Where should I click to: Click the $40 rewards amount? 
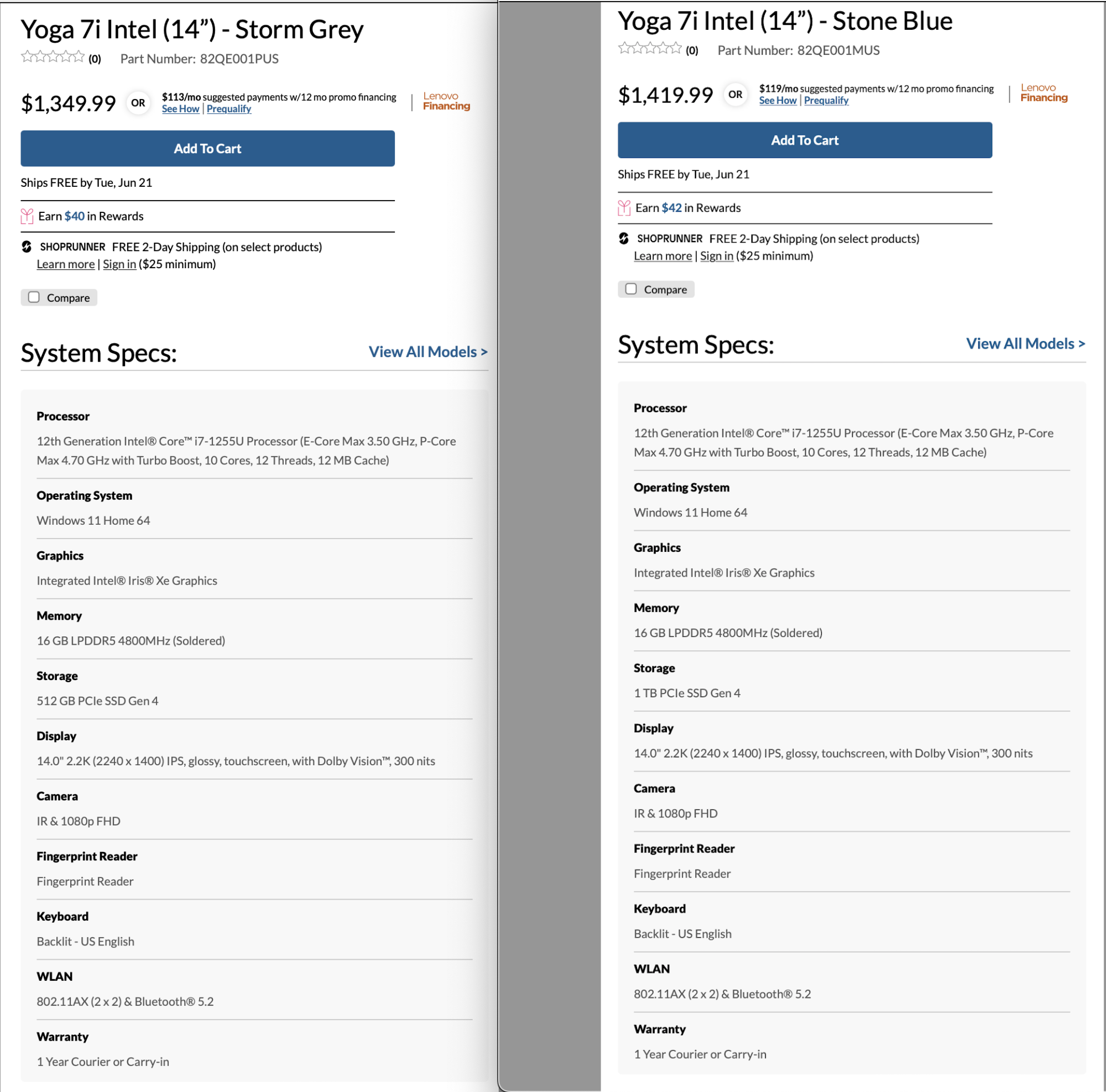[x=75, y=216]
